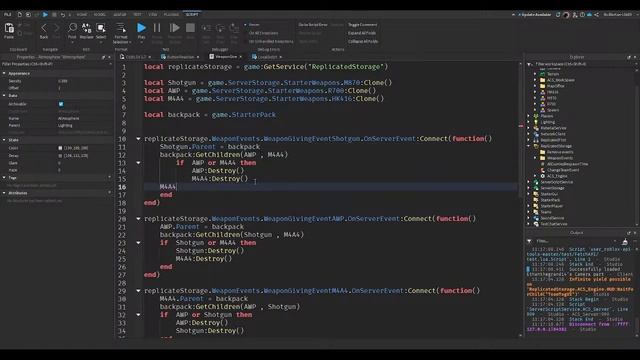Open the FILE menu

click(8, 15)
